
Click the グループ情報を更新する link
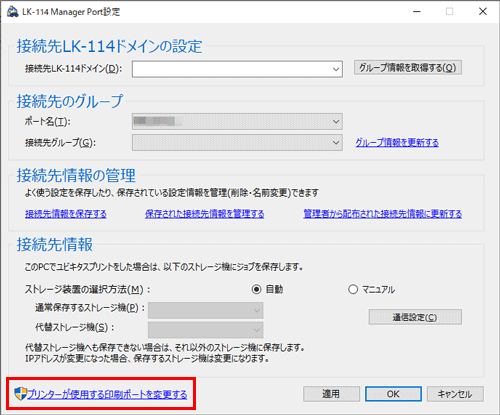397,143
